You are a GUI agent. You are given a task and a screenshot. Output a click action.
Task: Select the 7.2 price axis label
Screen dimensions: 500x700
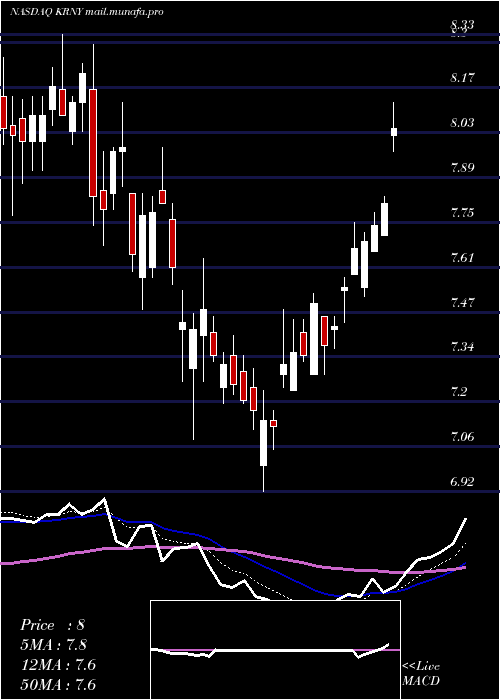(459, 392)
